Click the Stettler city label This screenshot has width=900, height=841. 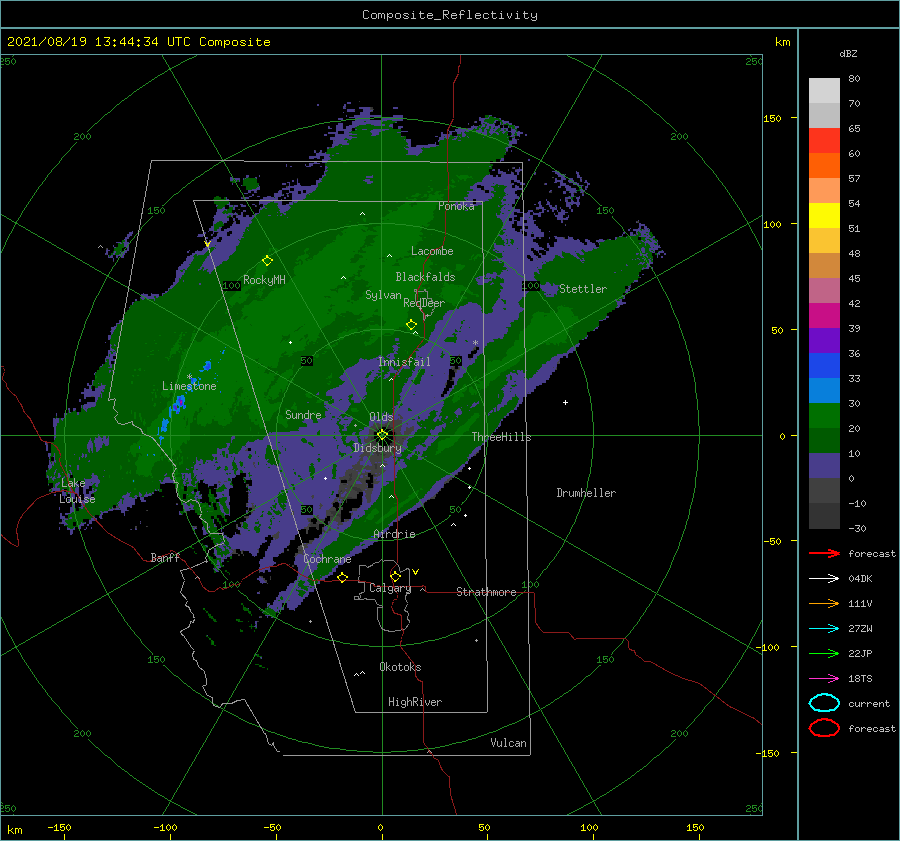click(583, 289)
